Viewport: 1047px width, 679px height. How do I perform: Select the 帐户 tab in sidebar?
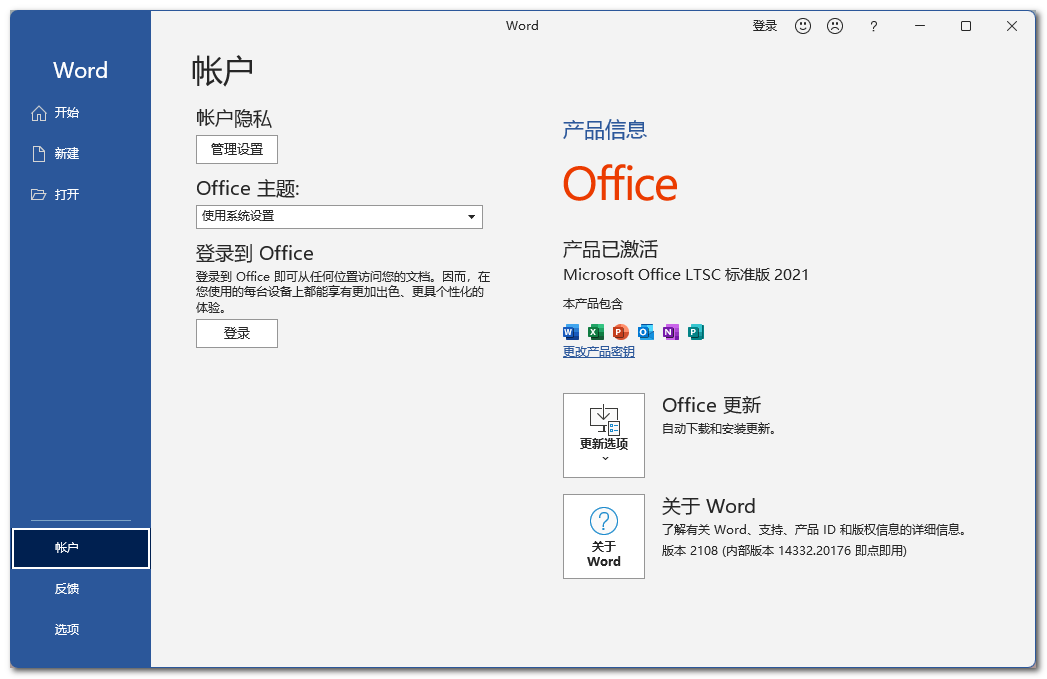(81, 548)
